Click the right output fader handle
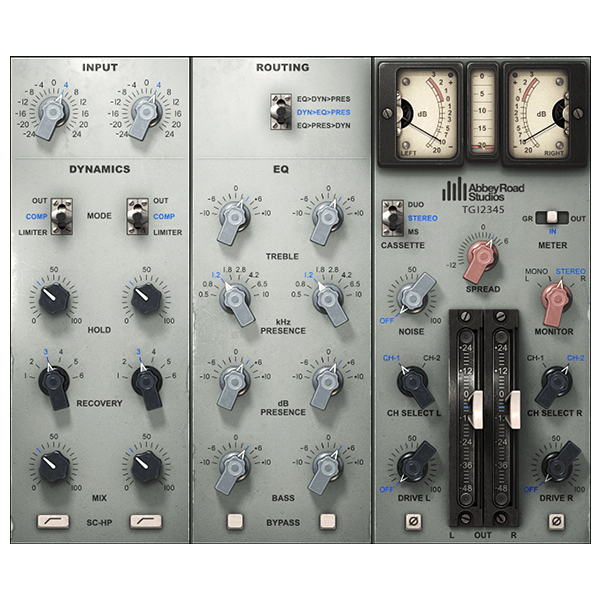600x600 pixels. click(x=513, y=409)
